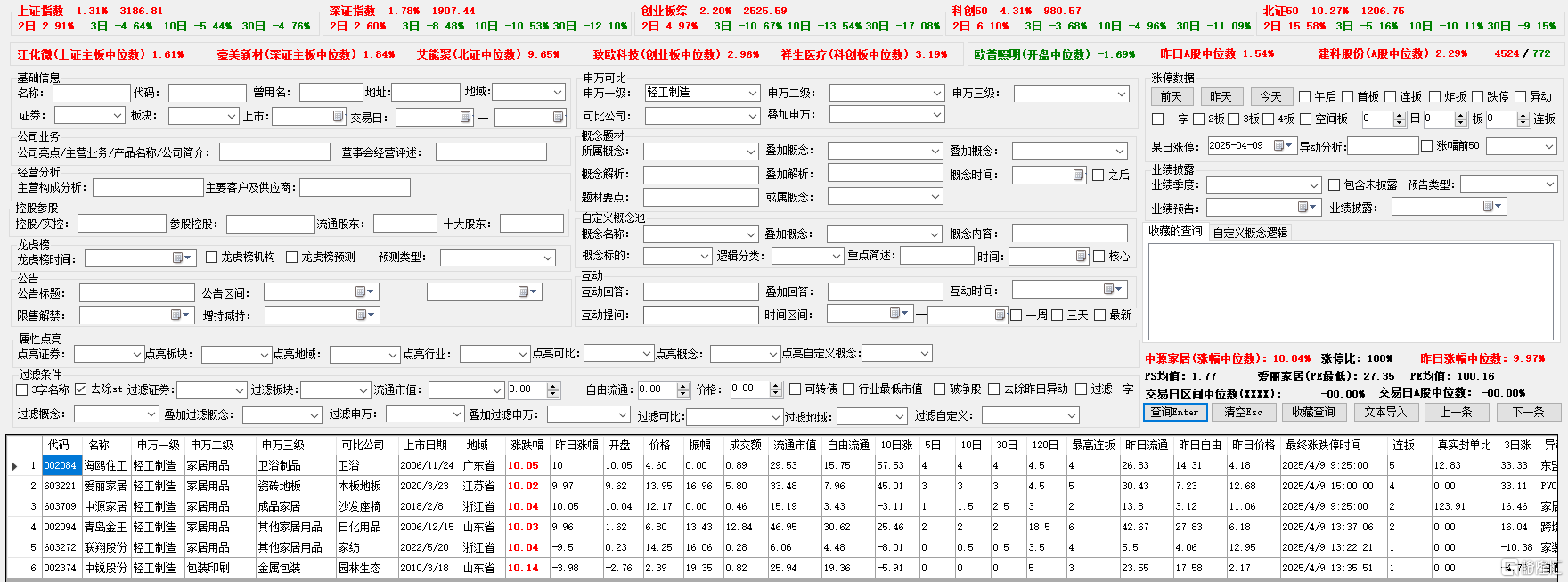Adjust the 流通市值 0.00 spinner
This screenshot has height=582, width=1568.
[553, 390]
